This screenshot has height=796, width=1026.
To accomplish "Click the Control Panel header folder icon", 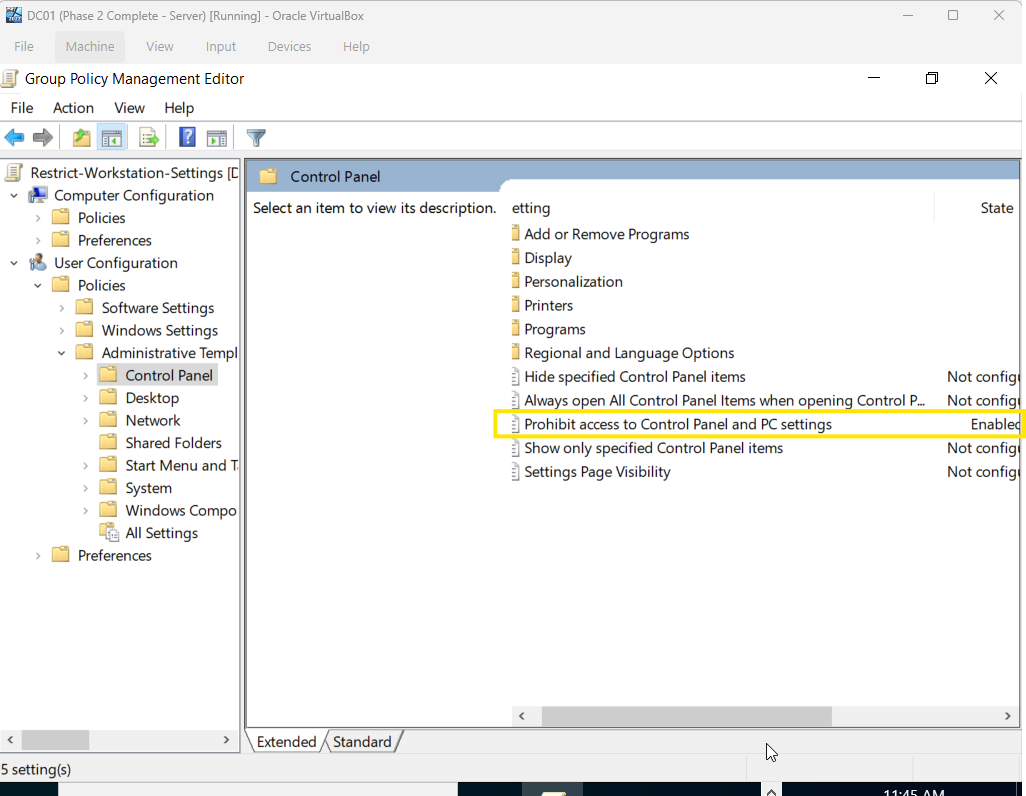I will tap(268, 176).
